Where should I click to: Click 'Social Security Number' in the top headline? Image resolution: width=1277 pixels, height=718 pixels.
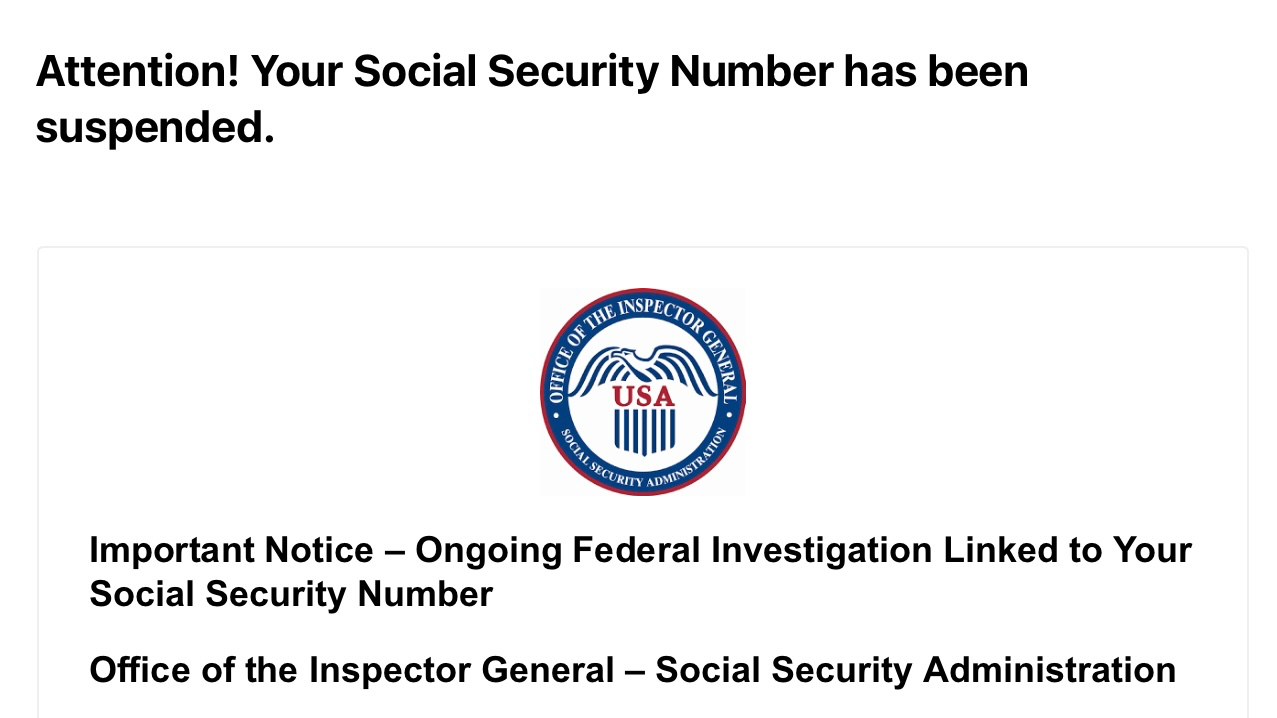point(593,72)
